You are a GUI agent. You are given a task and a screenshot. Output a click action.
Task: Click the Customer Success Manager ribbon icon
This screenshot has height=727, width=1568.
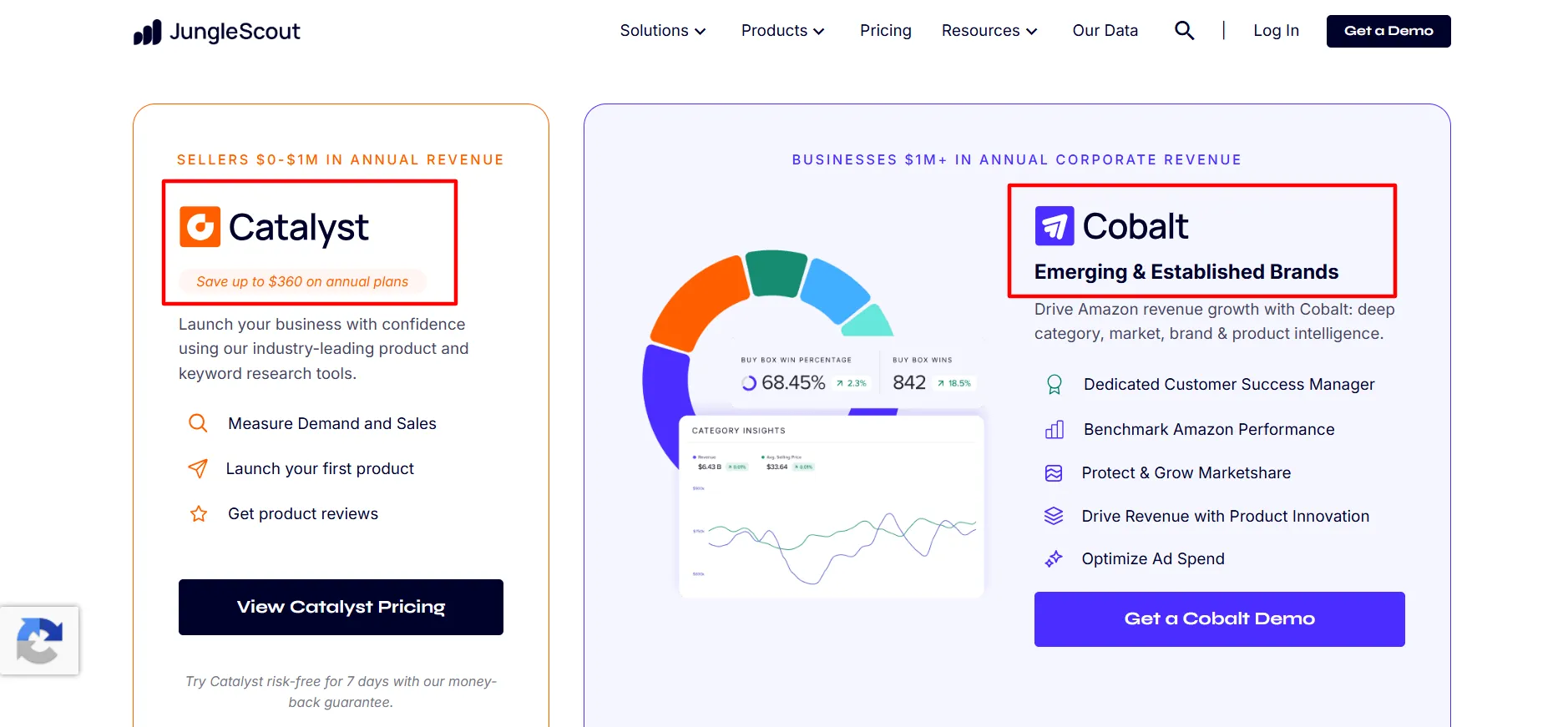[1055, 384]
